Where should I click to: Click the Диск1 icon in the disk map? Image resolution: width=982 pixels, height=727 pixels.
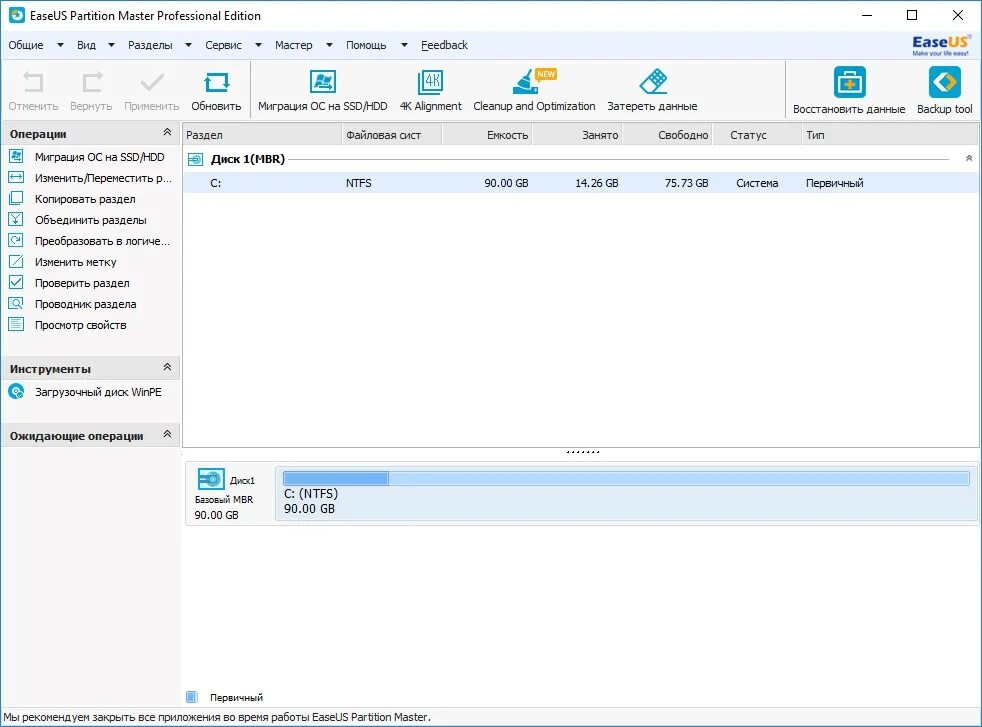(210, 479)
